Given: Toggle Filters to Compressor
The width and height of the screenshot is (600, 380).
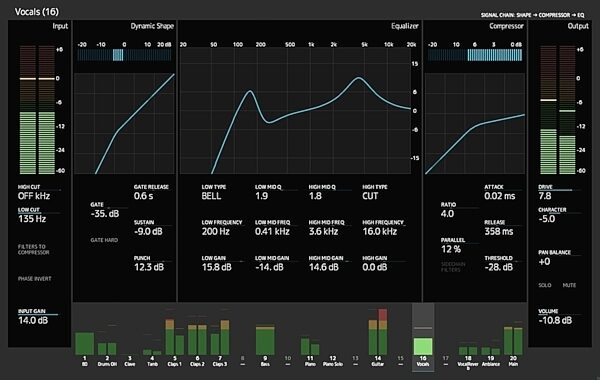Looking at the screenshot, I should click(33, 250).
